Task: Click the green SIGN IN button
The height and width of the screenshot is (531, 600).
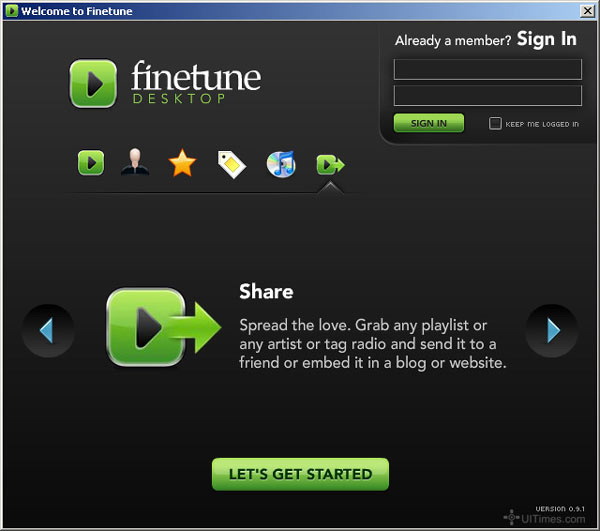Action: click(429, 123)
